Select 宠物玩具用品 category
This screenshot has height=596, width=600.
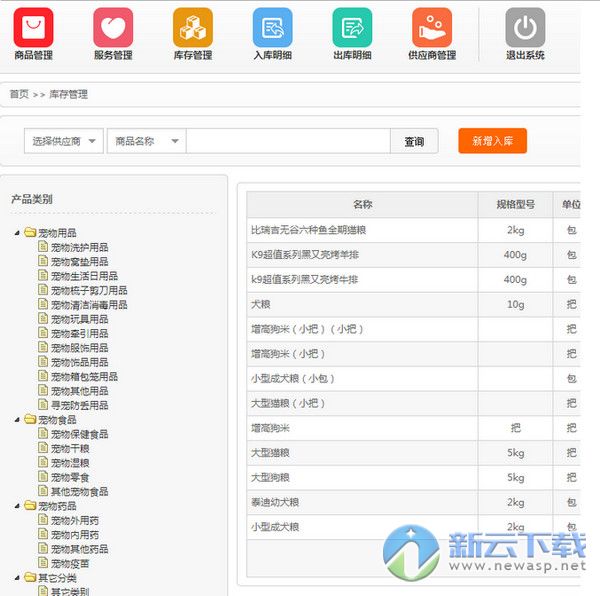pos(80,319)
